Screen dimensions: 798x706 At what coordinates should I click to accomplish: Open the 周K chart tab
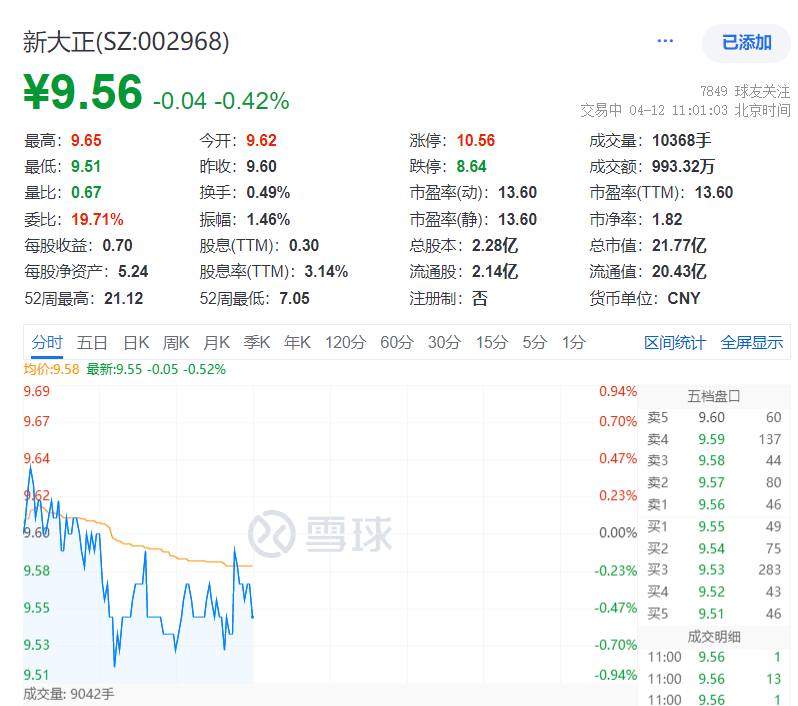point(176,343)
